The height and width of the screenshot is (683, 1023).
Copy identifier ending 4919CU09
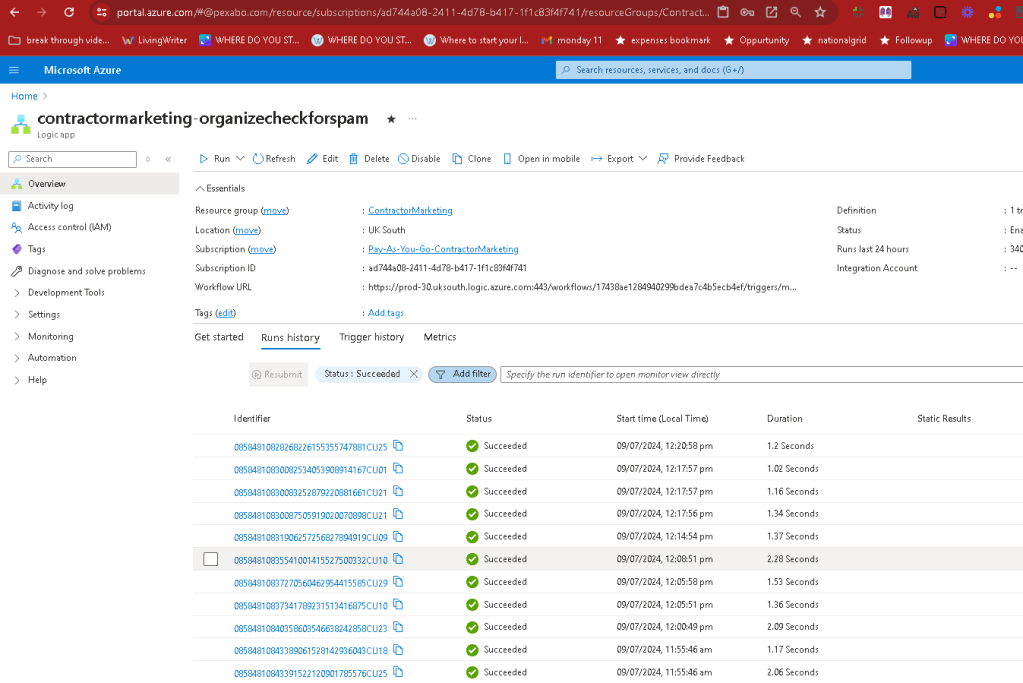point(398,537)
